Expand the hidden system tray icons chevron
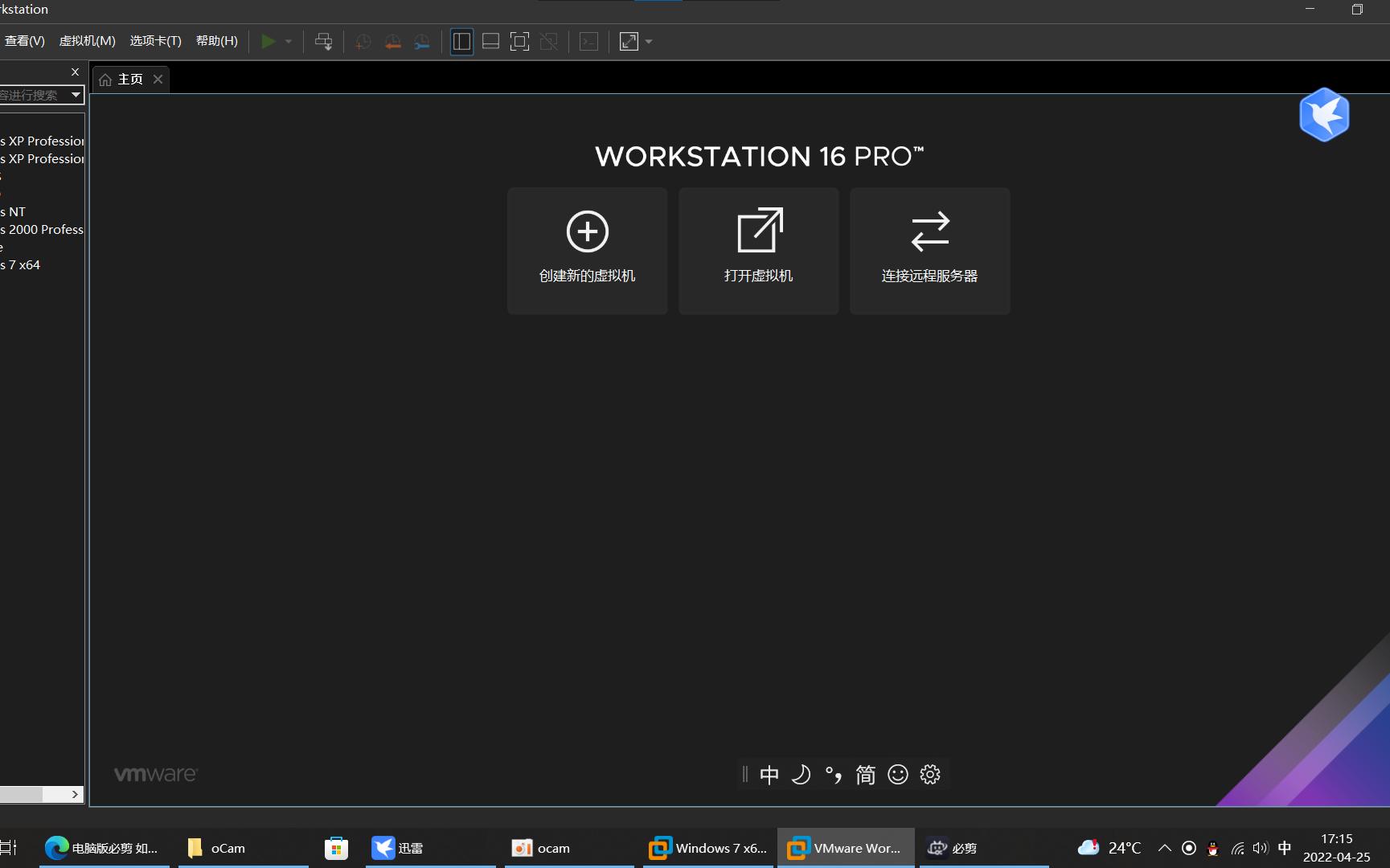This screenshot has height=868, width=1390. coord(1164,848)
